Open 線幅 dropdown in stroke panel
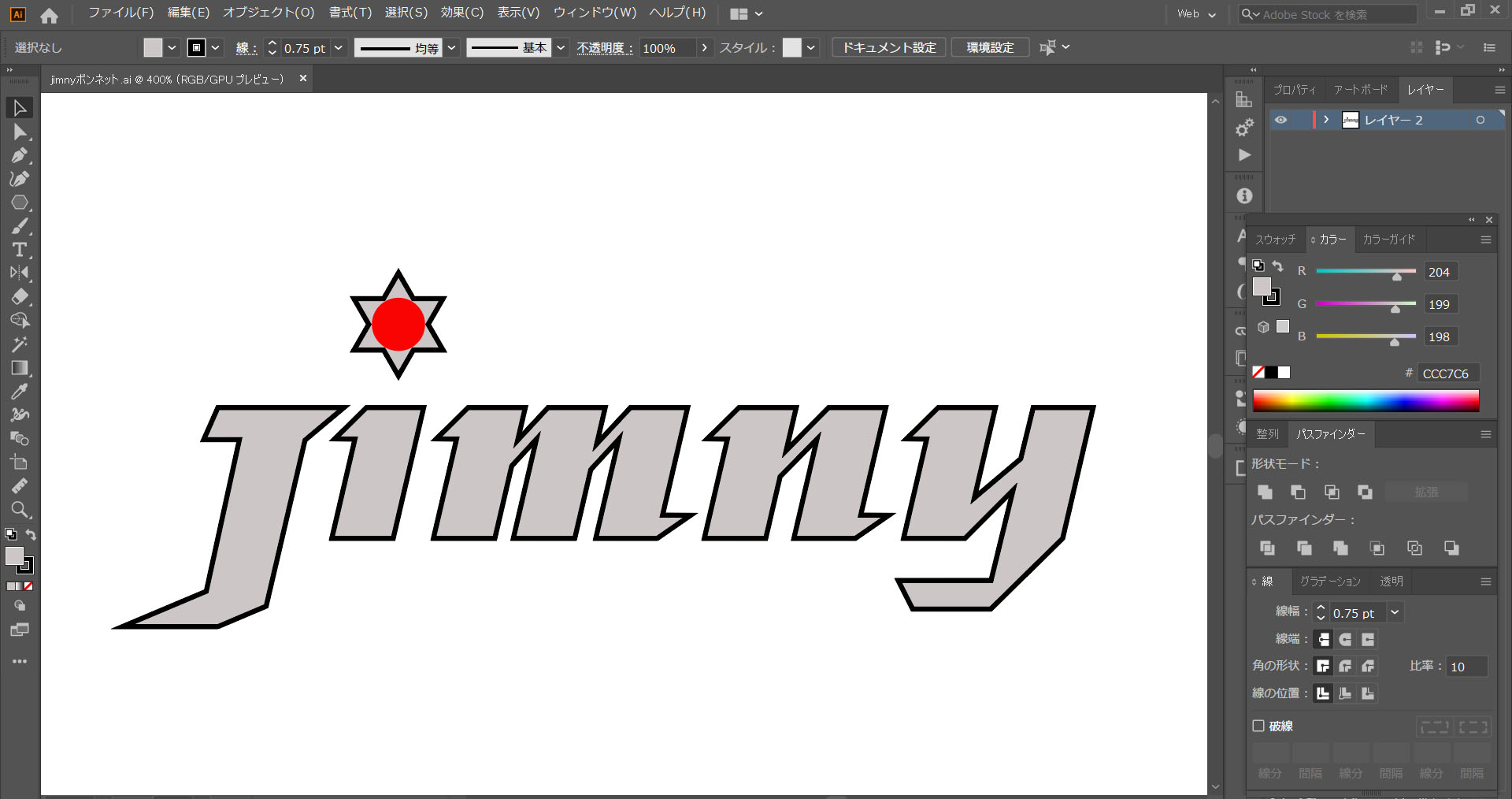Image resolution: width=1512 pixels, height=799 pixels. coord(1395,612)
